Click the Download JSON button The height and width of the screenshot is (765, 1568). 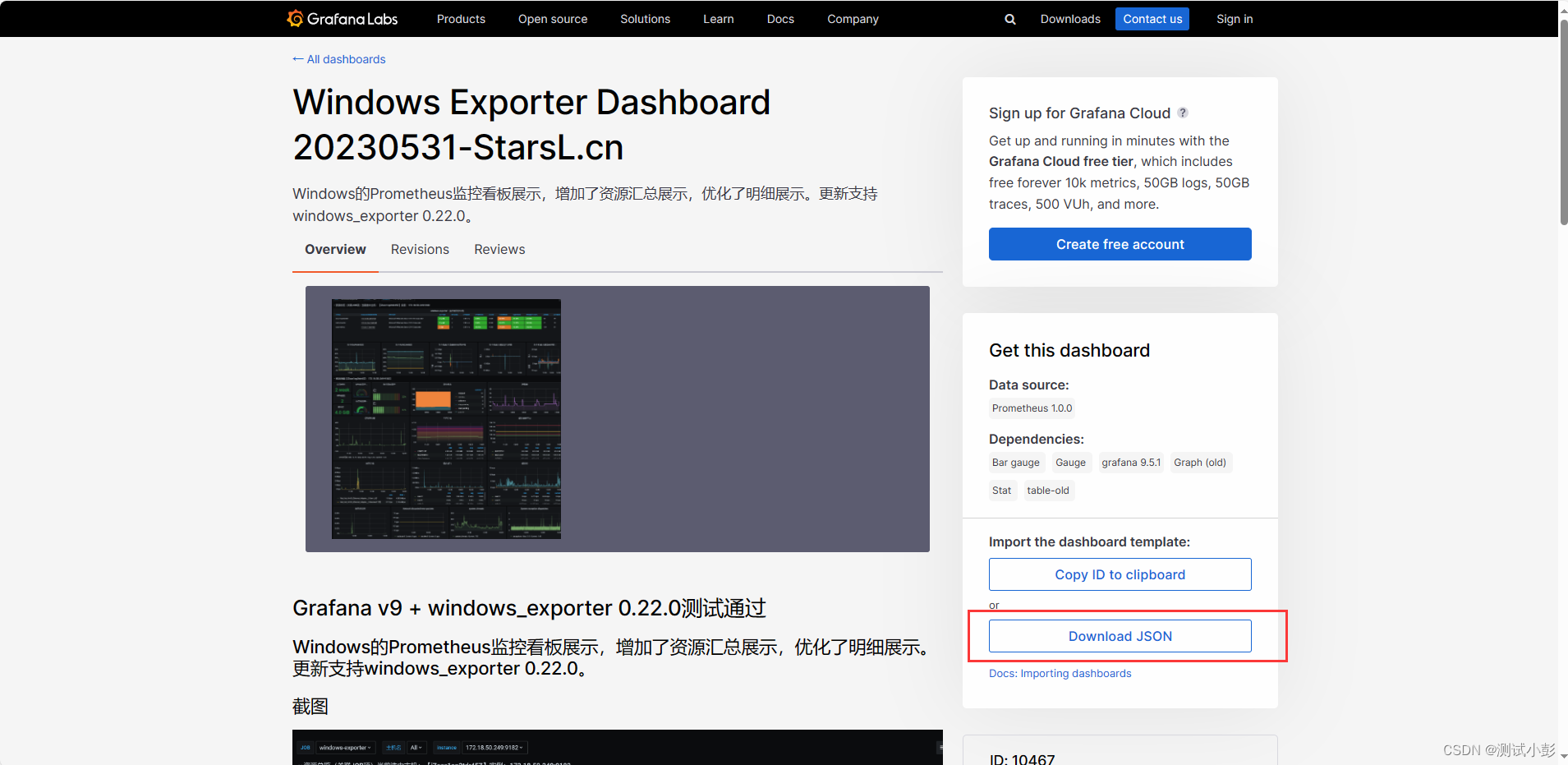(1120, 636)
